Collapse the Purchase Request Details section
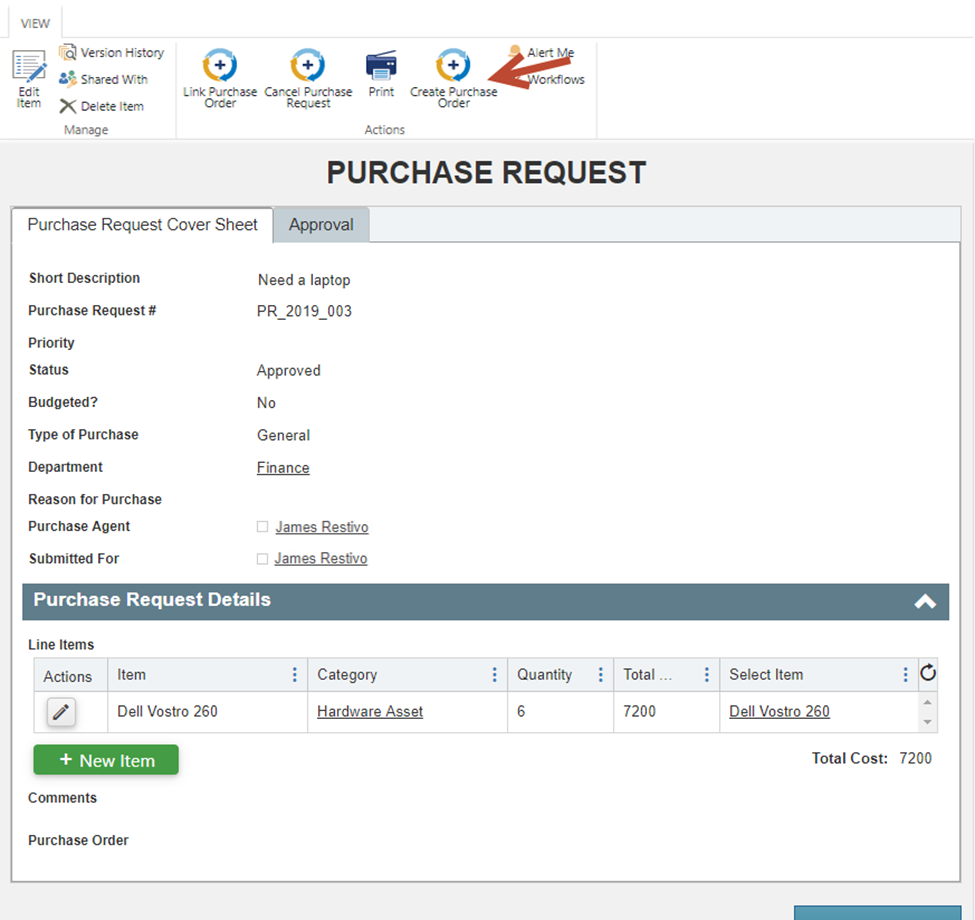This screenshot has height=920, width=975. coord(925,601)
